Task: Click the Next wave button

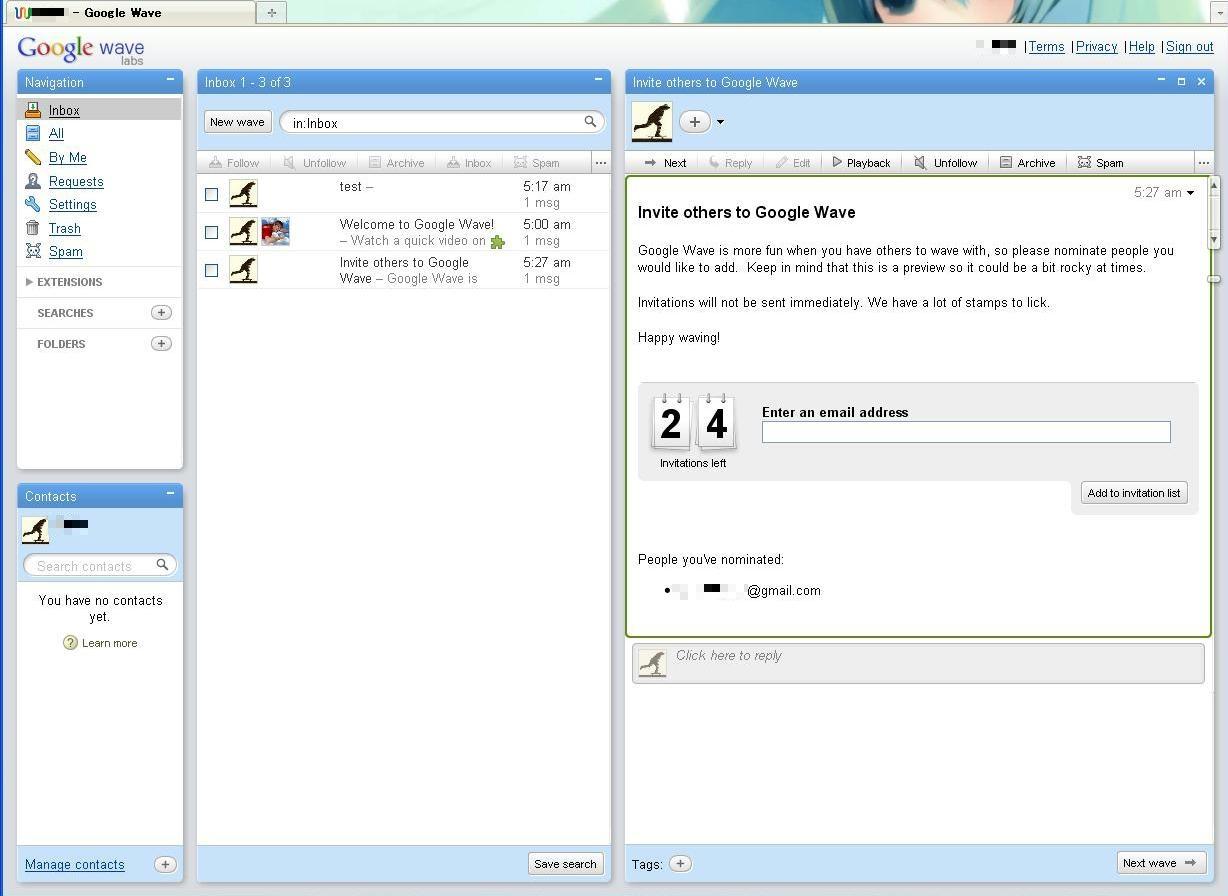Action: pyautogui.click(x=1161, y=863)
